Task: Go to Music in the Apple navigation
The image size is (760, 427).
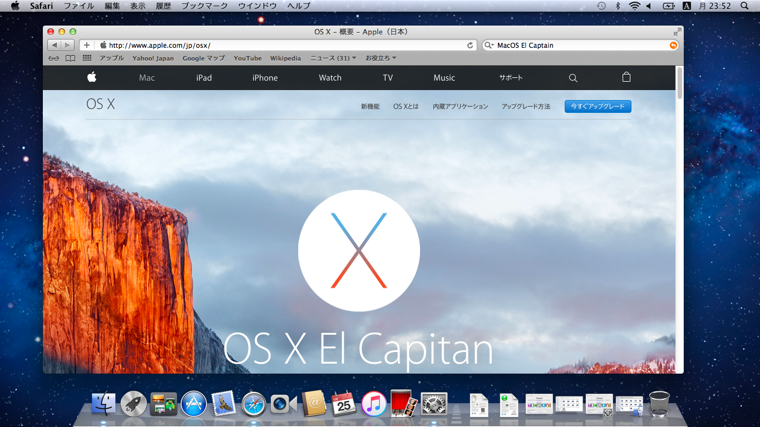Action: (x=444, y=78)
